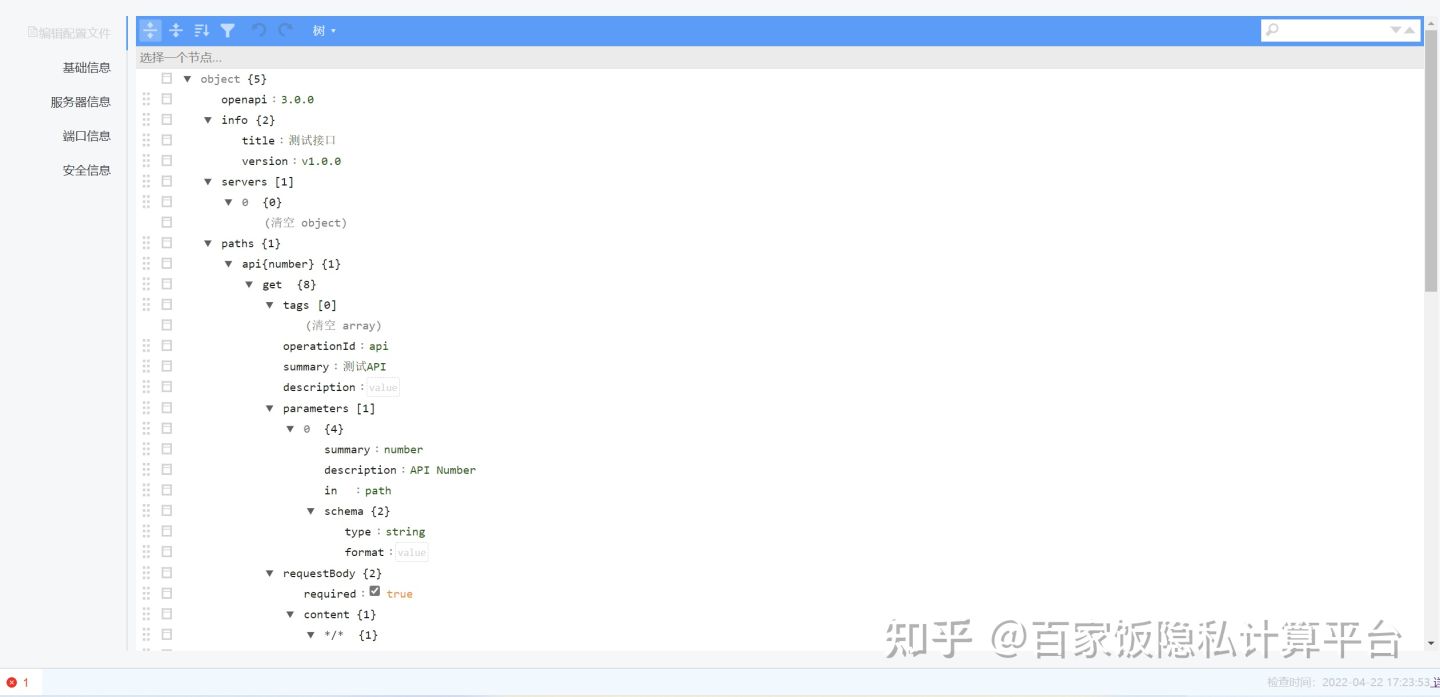Go to 端口信息 section
This screenshot has width=1440, height=697.
click(87, 135)
